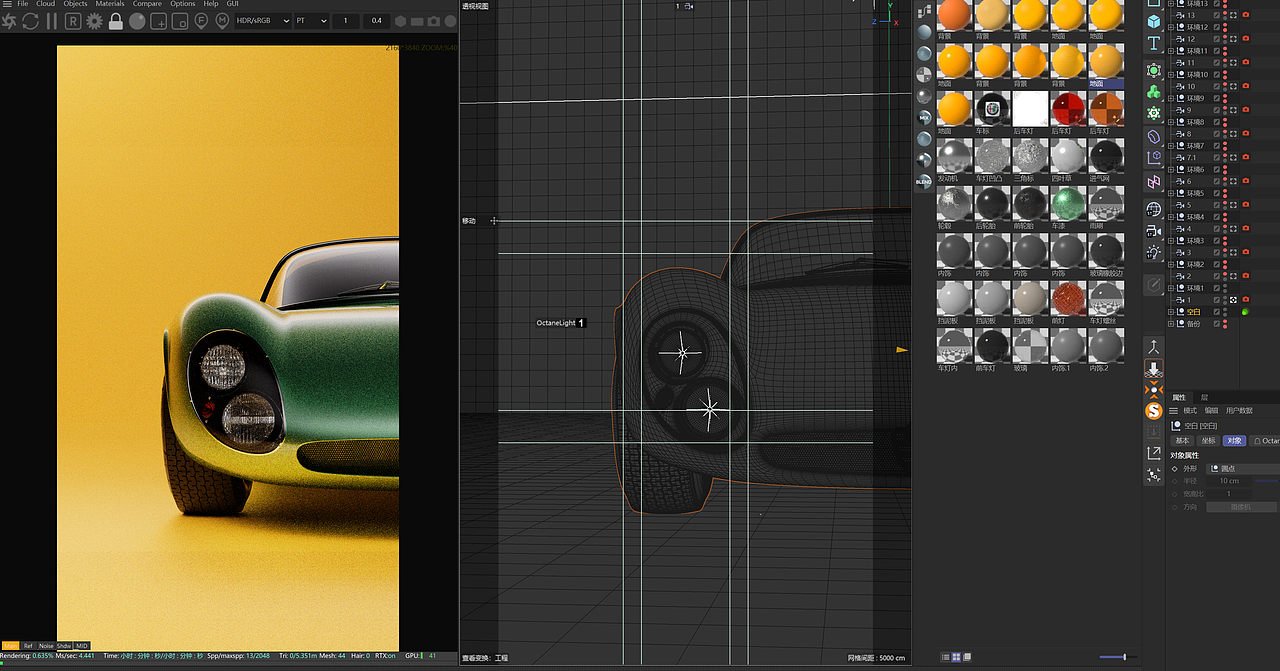Open the PT kernel dropdown
The width and height of the screenshot is (1280, 671).
[x=311, y=21]
